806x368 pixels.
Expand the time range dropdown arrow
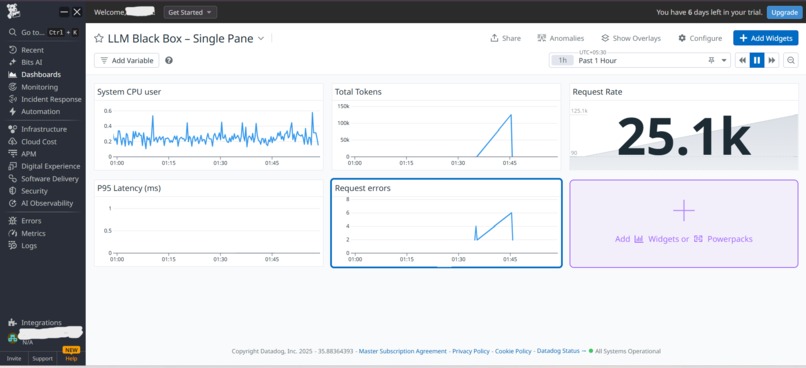point(724,60)
